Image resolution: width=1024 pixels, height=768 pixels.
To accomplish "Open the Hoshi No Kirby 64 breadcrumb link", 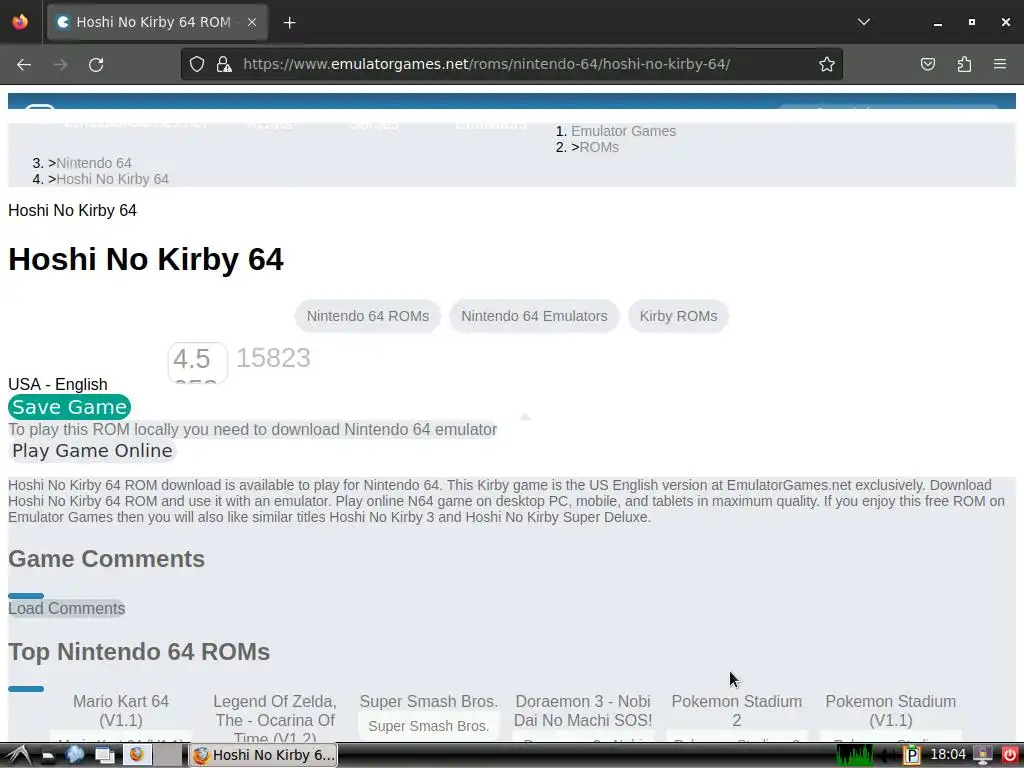I will pos(112,179).
